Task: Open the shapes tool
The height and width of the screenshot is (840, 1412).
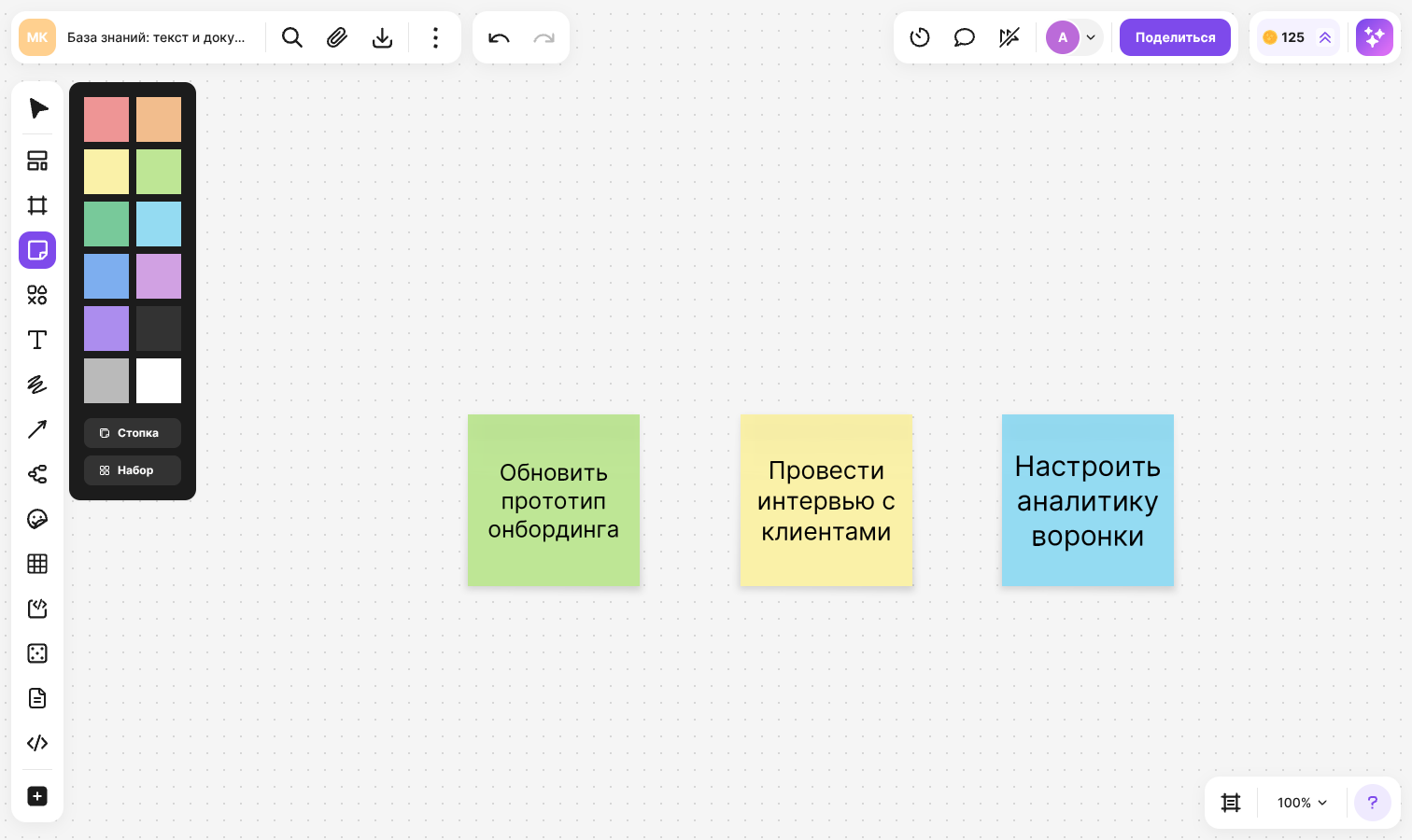Action: tap(37, 295)
